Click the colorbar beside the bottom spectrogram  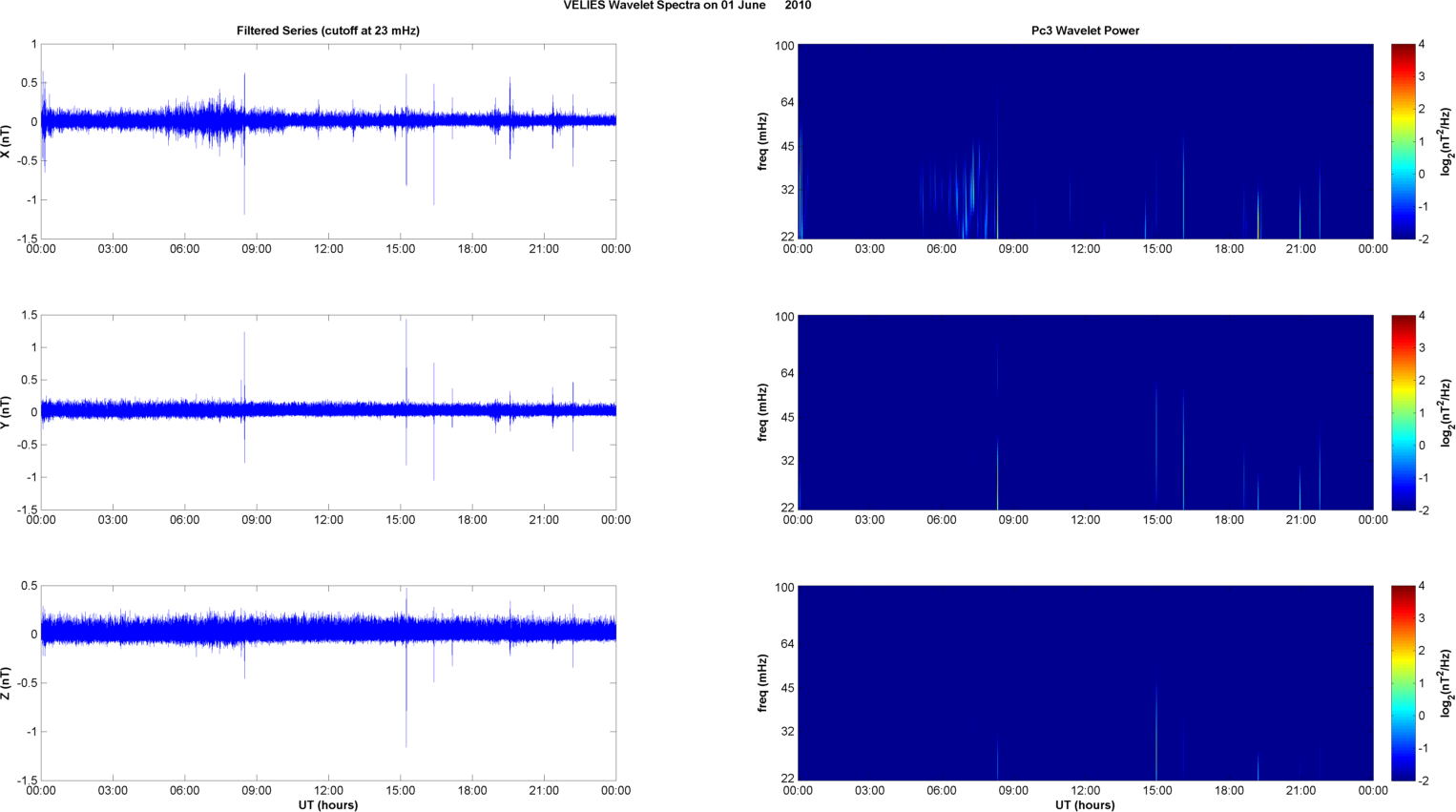click(1403, 683)
